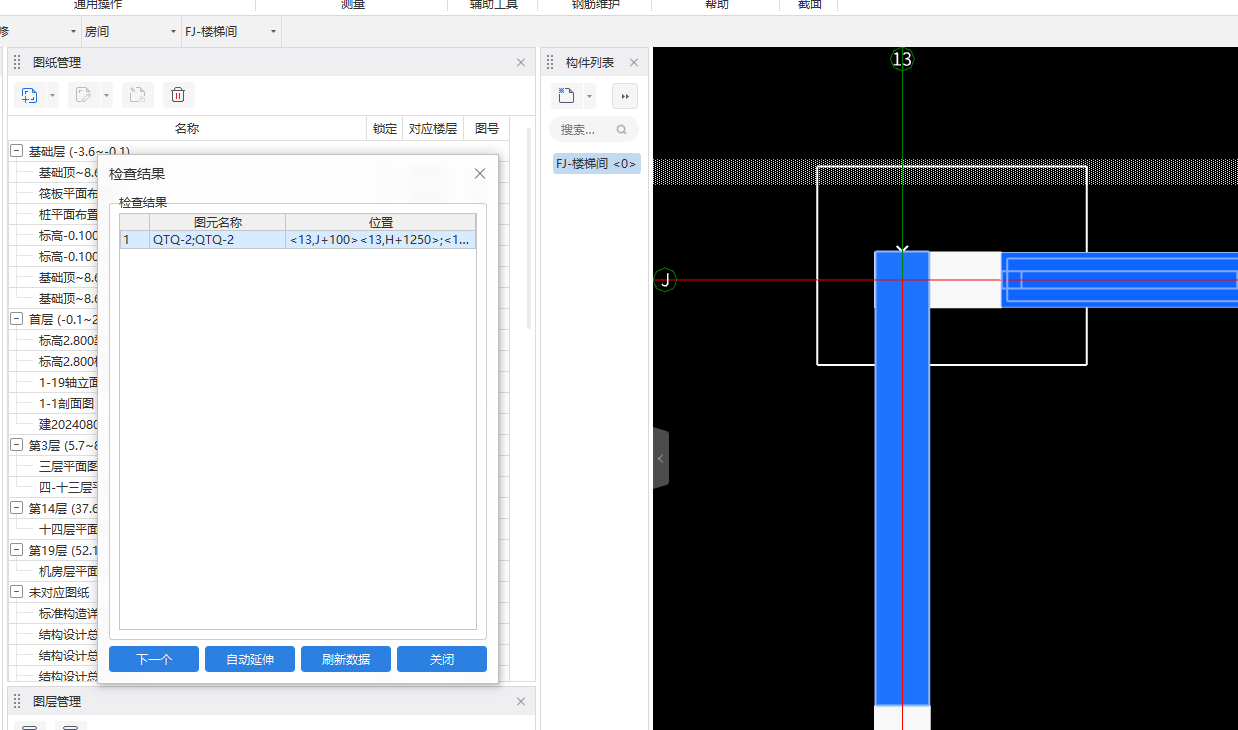Collapse the 第14层 tree node

pos(17,508)
